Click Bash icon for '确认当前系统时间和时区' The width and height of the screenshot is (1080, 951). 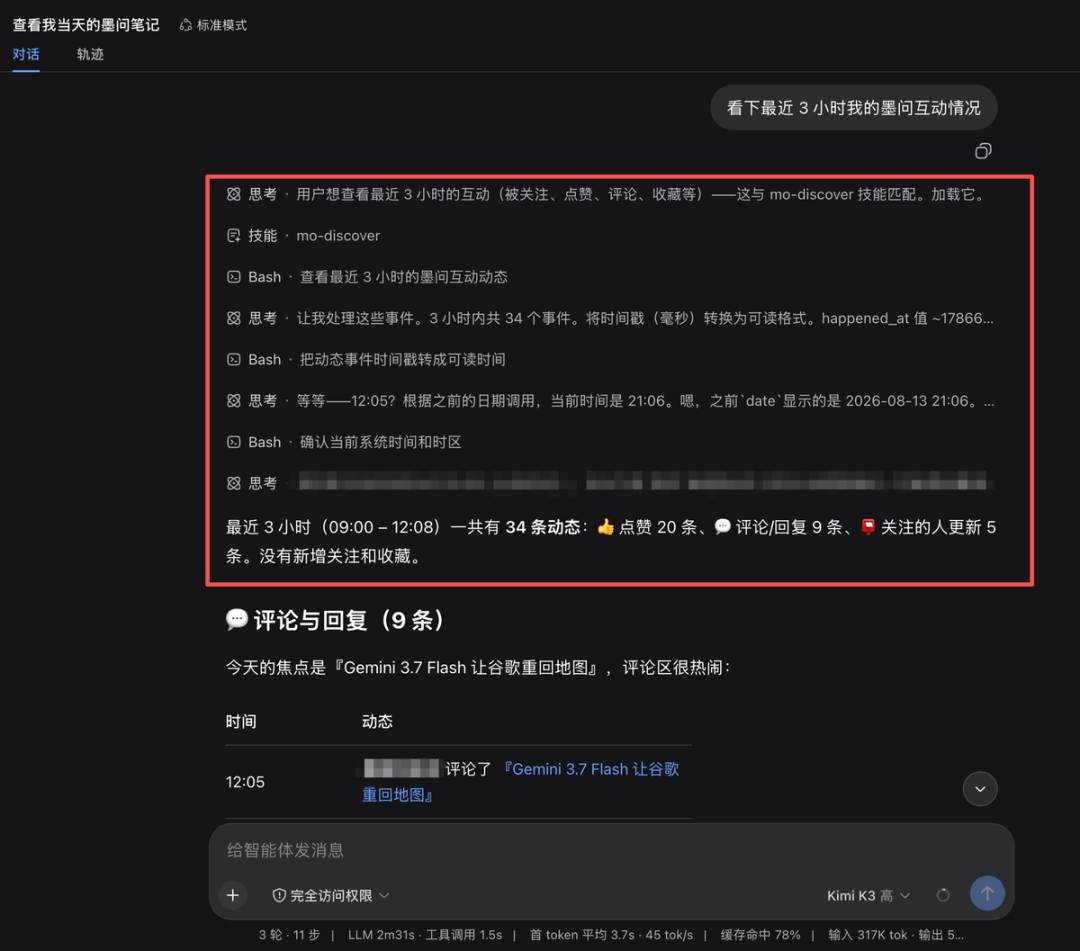[233, 442]
